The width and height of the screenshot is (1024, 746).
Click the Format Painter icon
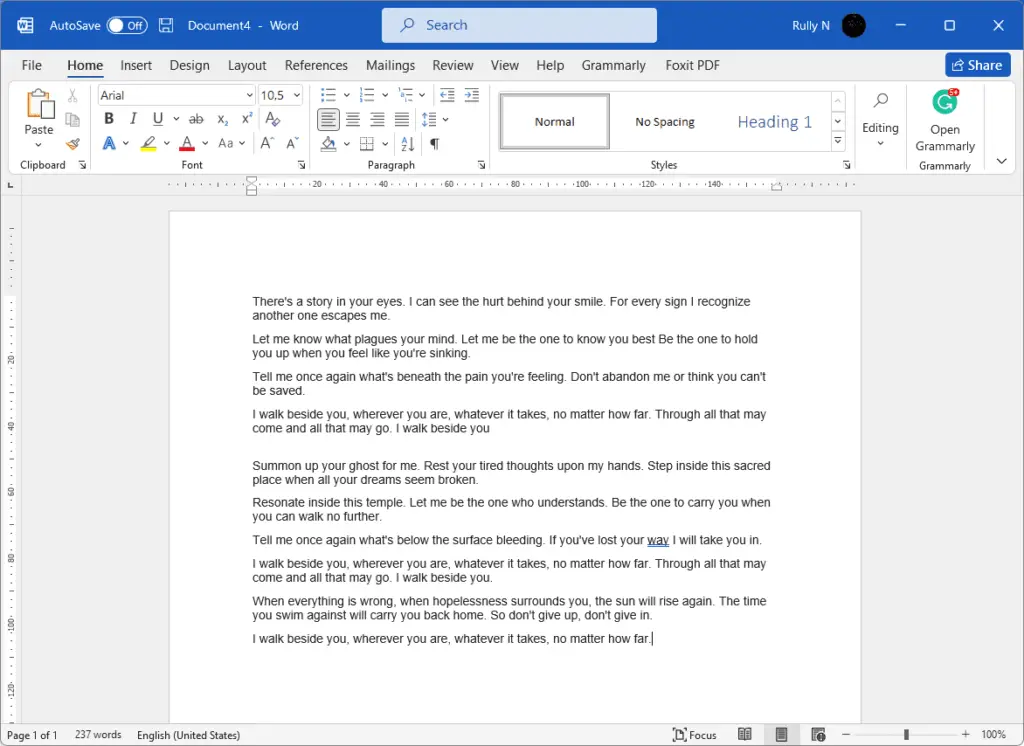pos(72,143)
